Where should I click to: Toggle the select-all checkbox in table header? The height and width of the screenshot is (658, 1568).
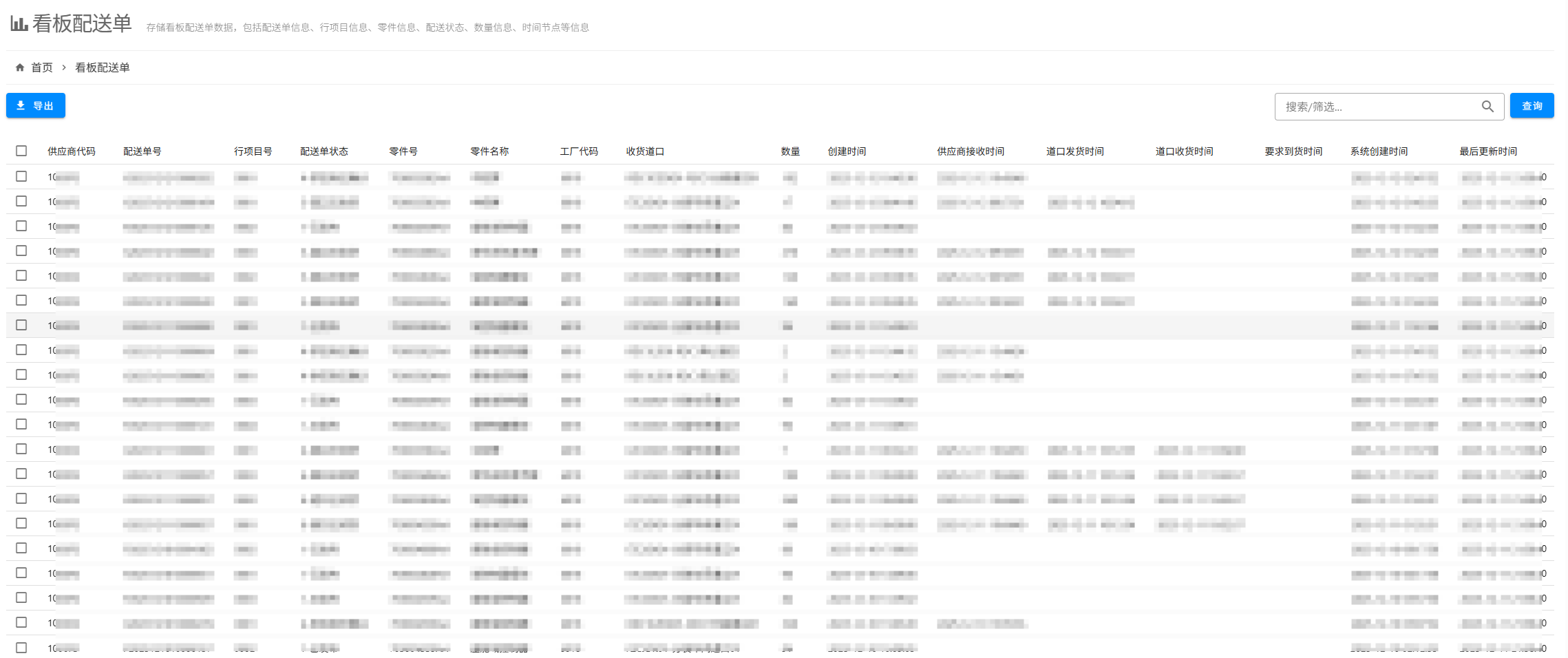coord(21,151)
